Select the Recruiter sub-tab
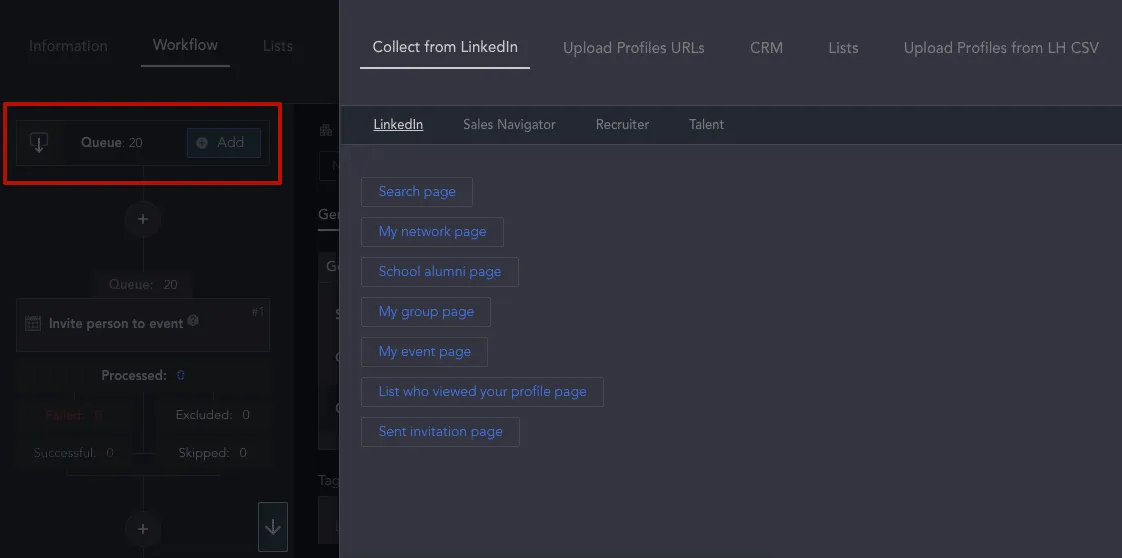The image size is (1122, 558). click(x=622, y=124)
